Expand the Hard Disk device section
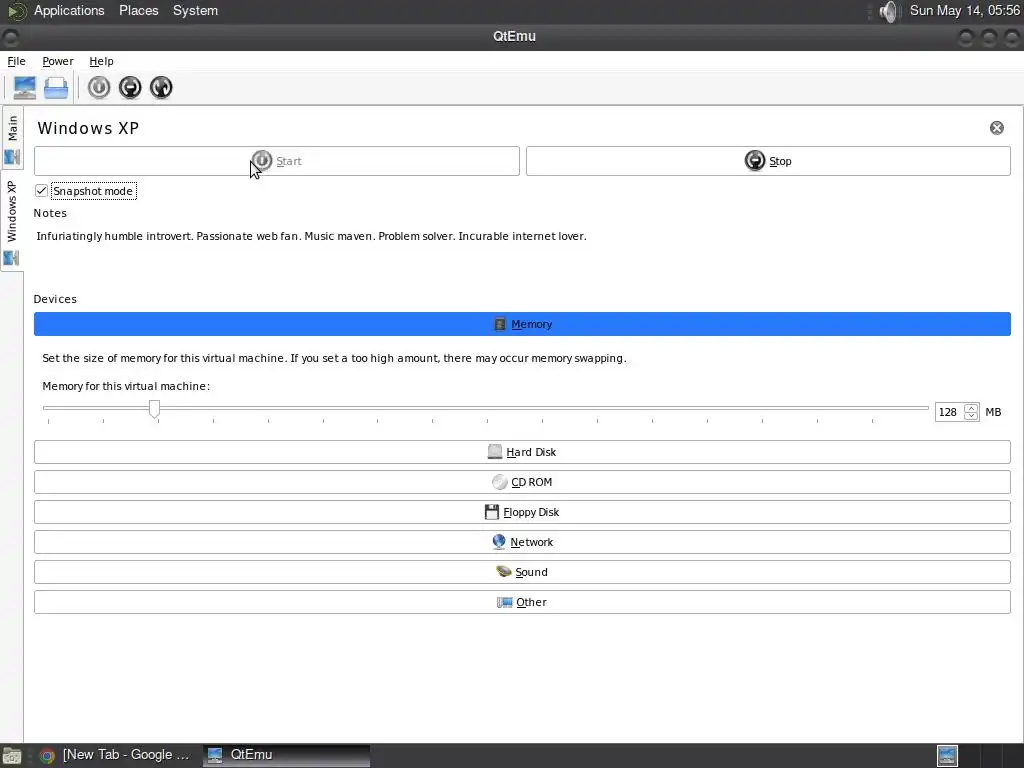This screenshot has width=1024, height=768. pyautogui.click(x=522, y=452)
